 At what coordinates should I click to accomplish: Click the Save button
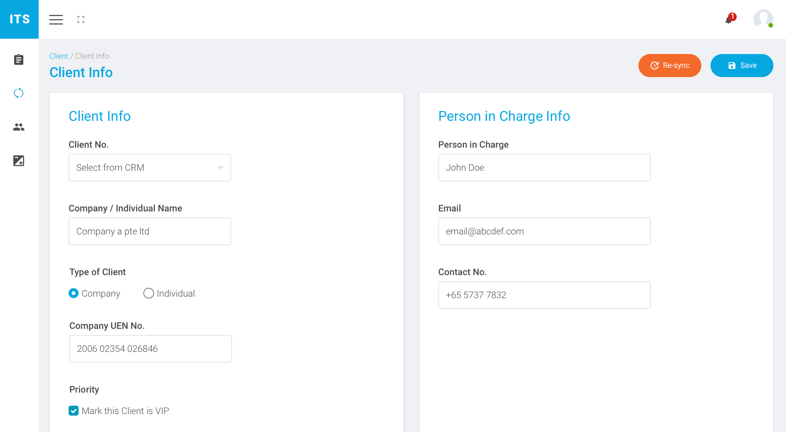tap(741, 66)
